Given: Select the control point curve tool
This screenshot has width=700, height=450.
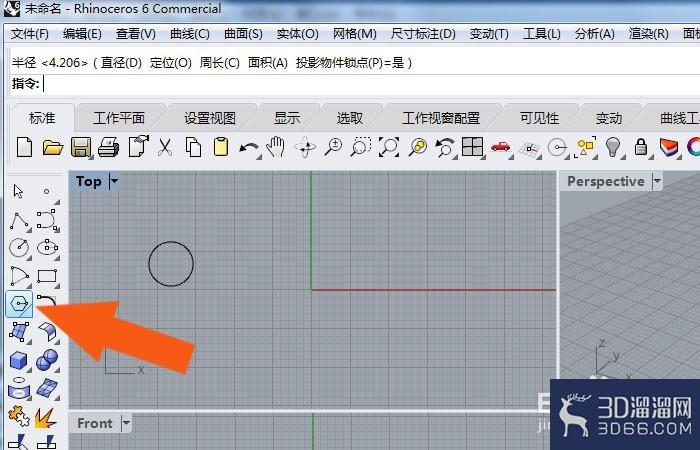Looking at the screenshot, I should 47,220.
